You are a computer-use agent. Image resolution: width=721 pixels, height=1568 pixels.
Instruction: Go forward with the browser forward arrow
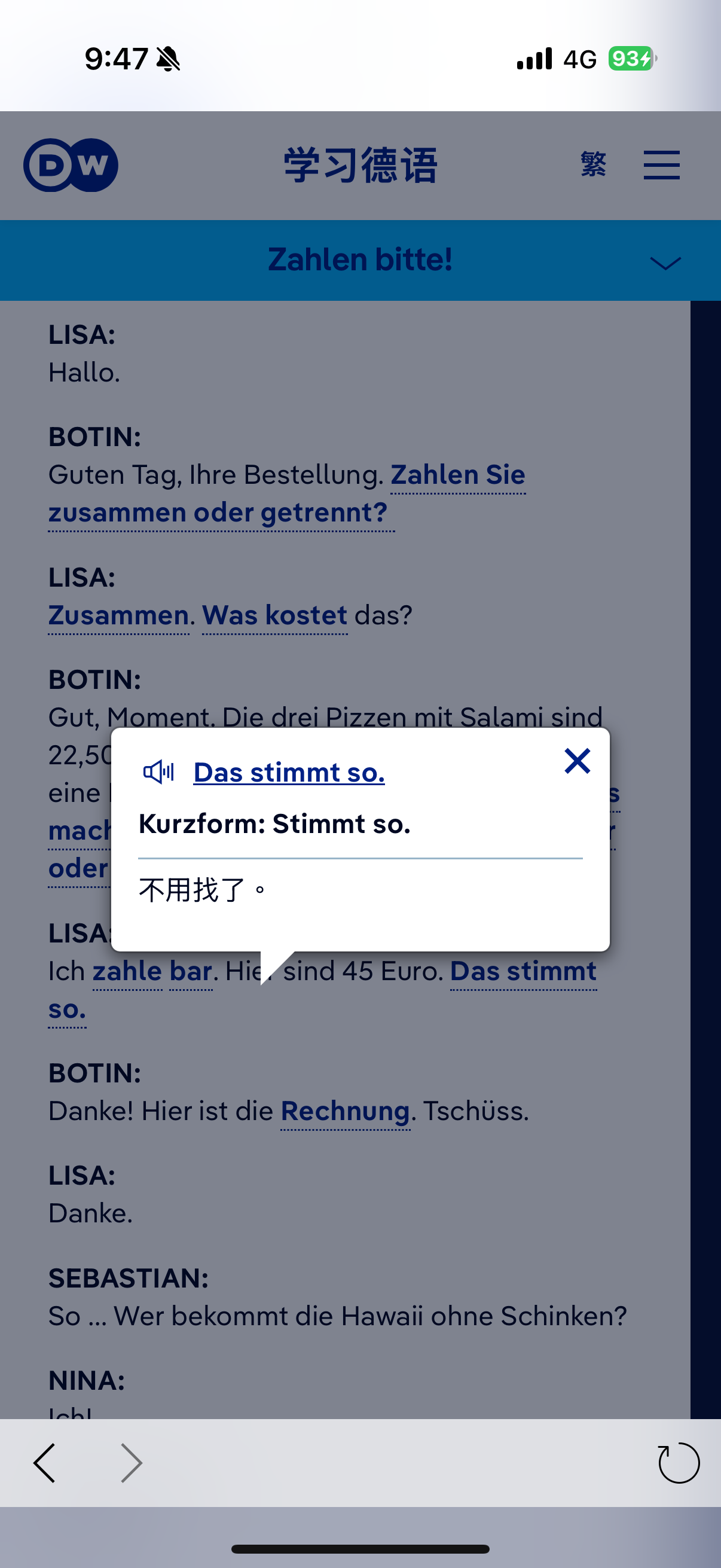point(131,1462)
